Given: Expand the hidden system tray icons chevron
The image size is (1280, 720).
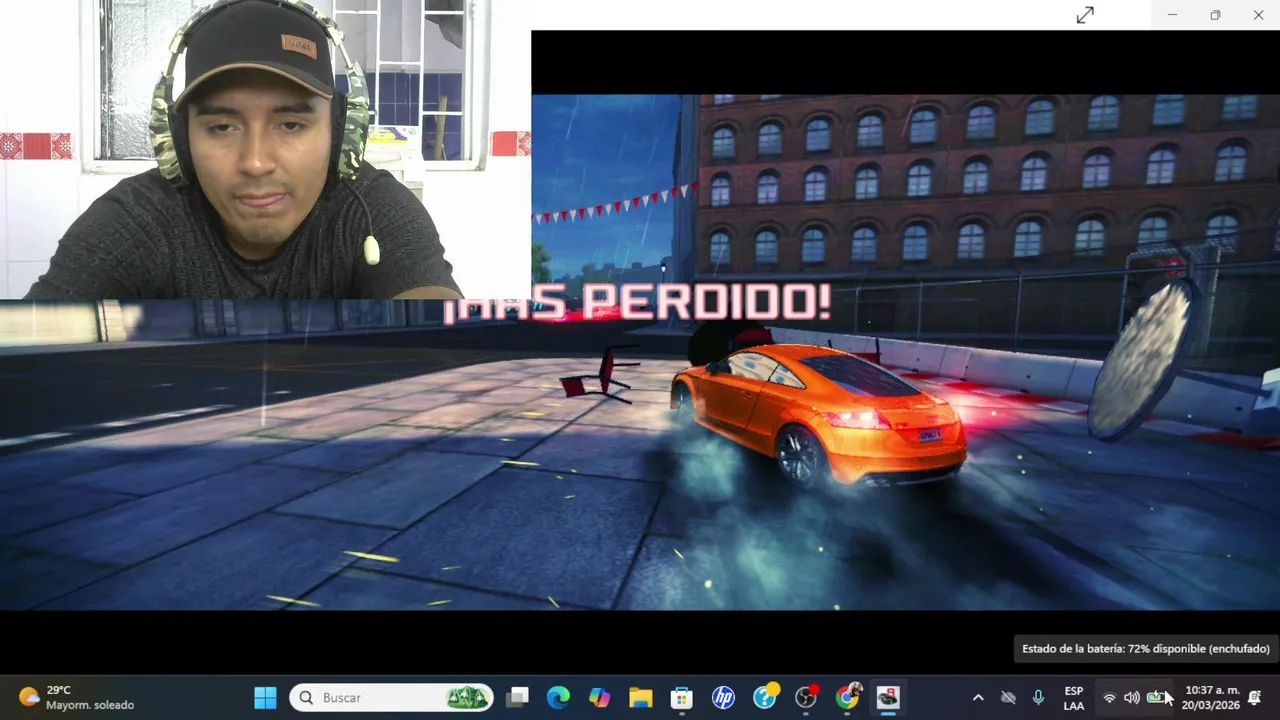Looking at the screenshot, I should (x=978, y=697).
